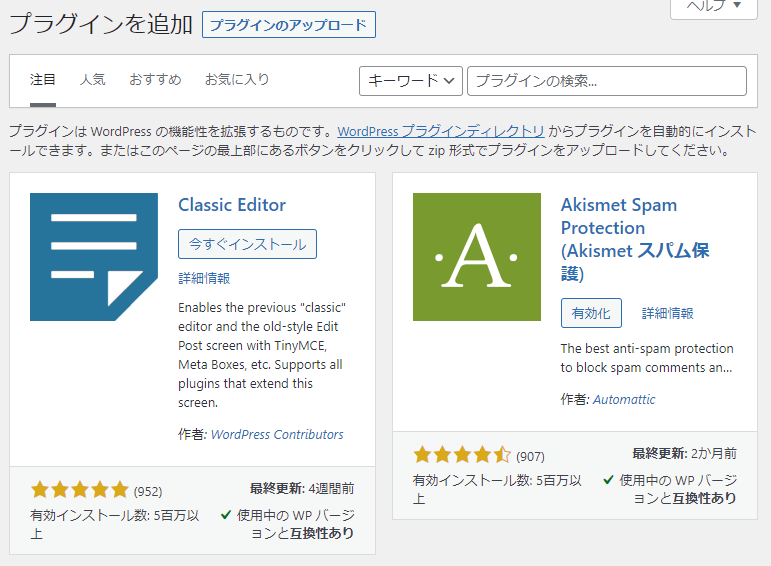Click 最終更新: 4週間前 text
This screenshot has width=771, height=566.
point(302,488)
